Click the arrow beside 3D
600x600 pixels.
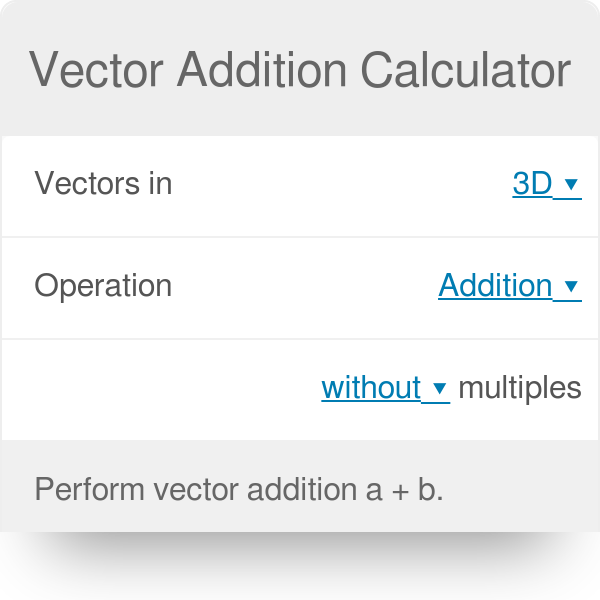tap(571, 185)
